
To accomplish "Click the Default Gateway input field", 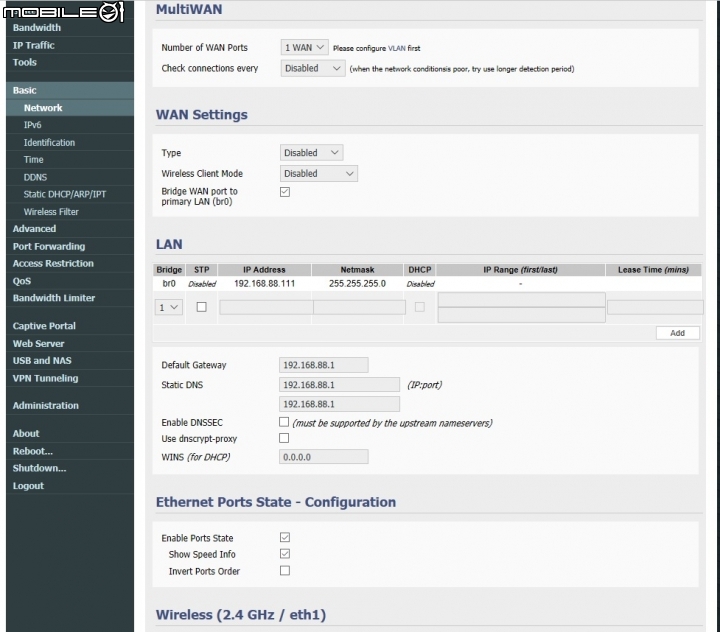I will (x=323, y=365).
